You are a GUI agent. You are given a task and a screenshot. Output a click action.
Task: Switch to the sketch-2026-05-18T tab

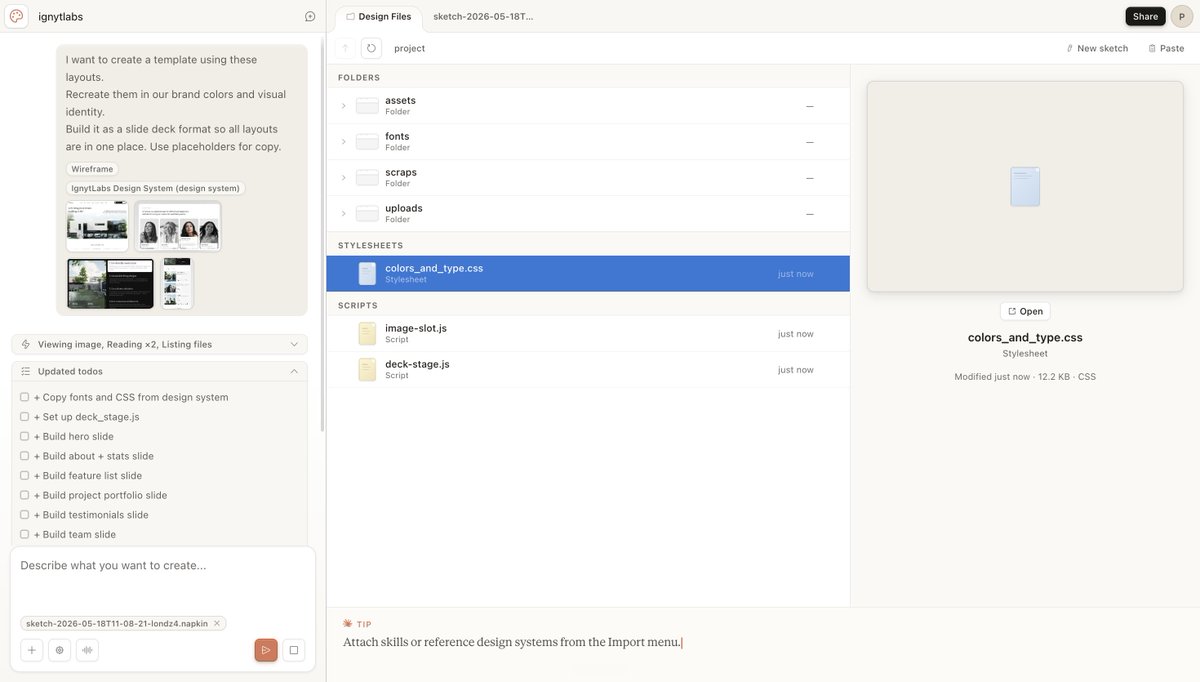point(483,17)
